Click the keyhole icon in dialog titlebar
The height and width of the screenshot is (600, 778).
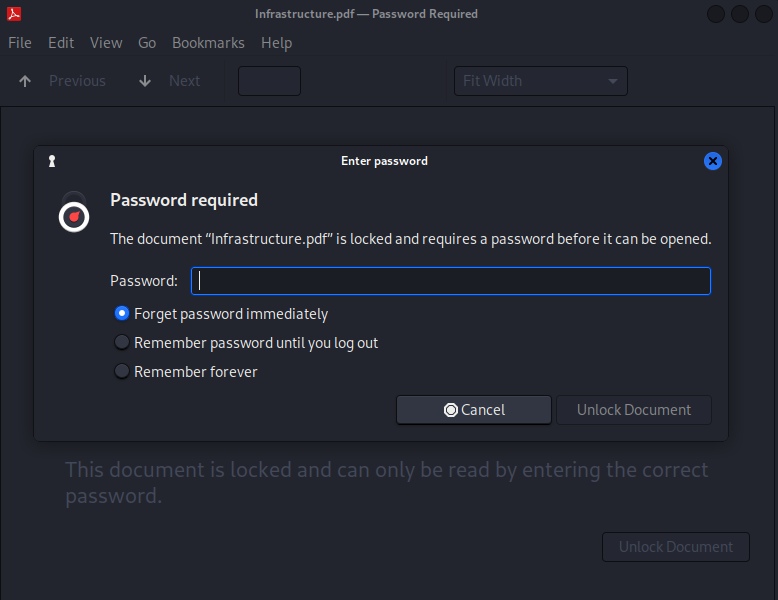tap(52, 161)
